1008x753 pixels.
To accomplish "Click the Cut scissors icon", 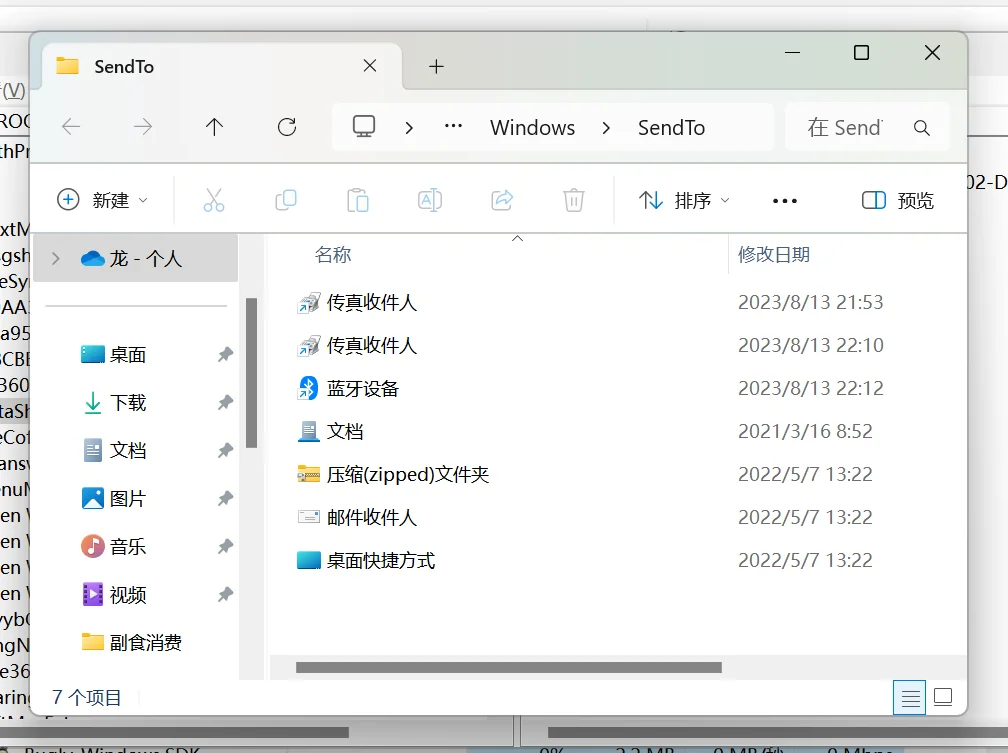I will tap(213, 200).
